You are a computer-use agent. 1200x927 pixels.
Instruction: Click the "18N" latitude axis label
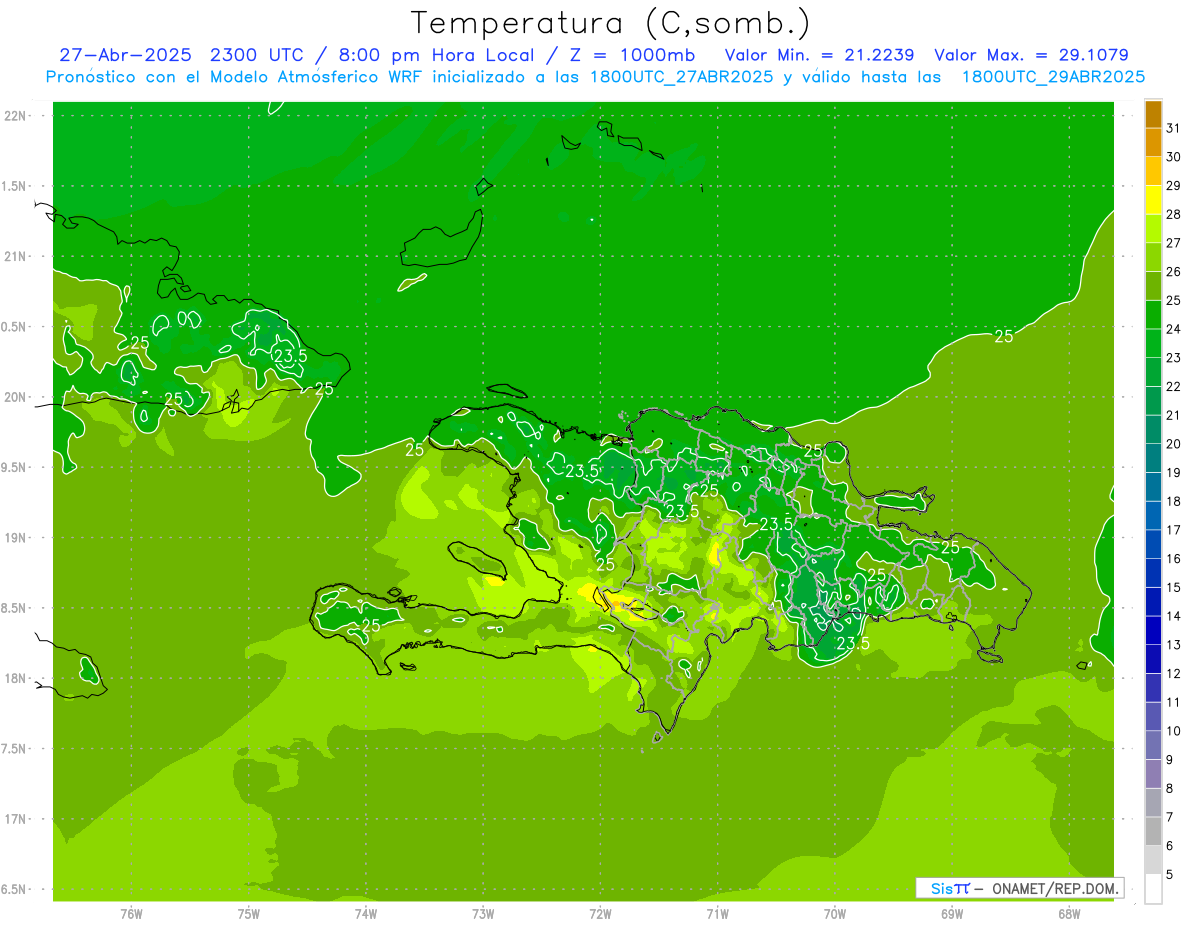click(x=14, y=679)
